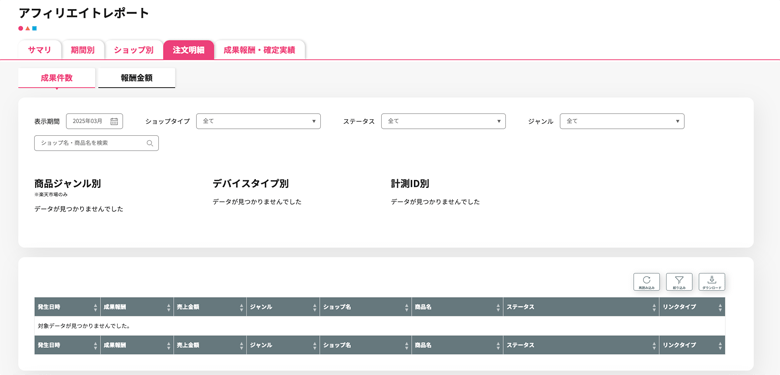Select the 成果件数 sub-tab
This screenshot has height=375, width=780.
[x=57, y=78]
